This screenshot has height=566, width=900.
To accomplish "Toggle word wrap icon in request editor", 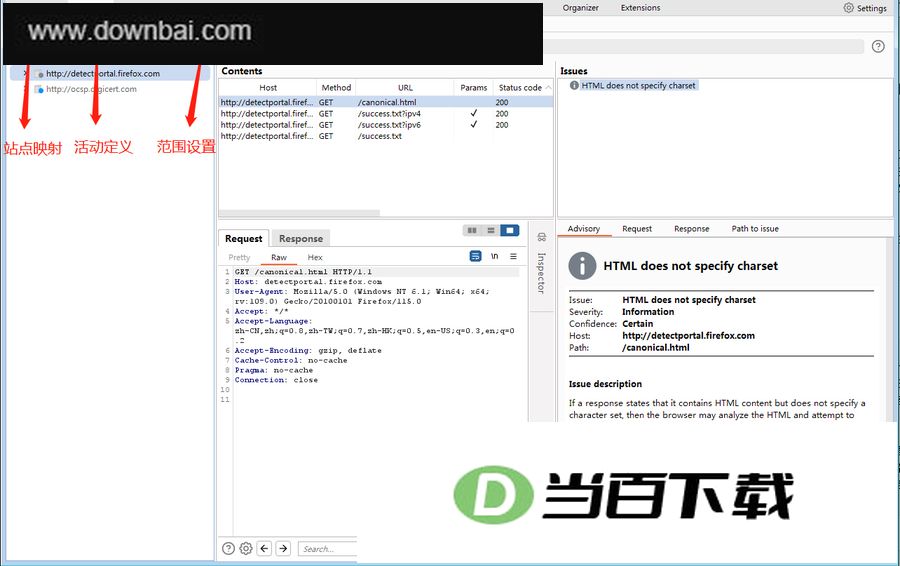I will 475,256.
